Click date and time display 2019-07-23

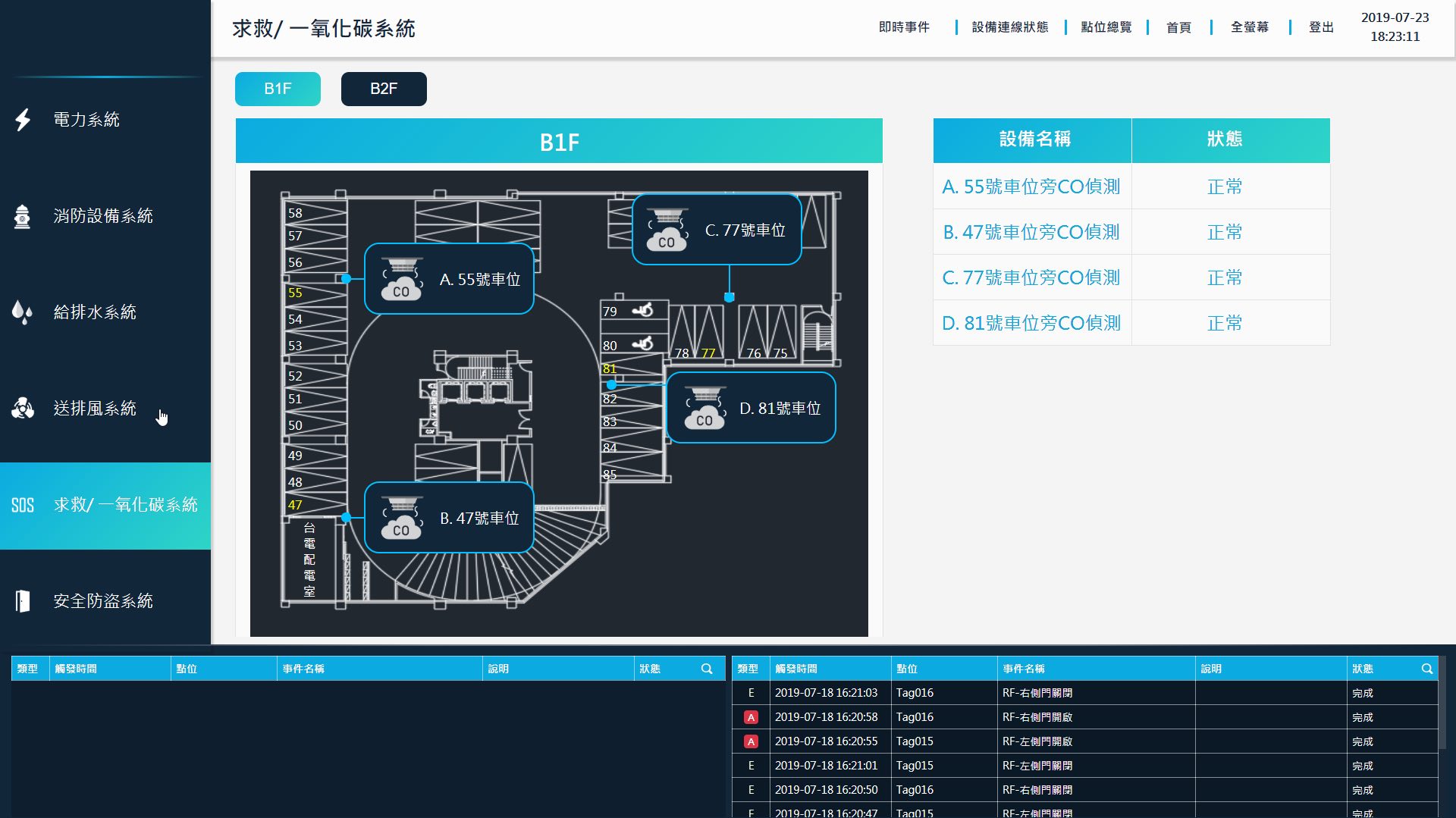tap(1395, 27)
